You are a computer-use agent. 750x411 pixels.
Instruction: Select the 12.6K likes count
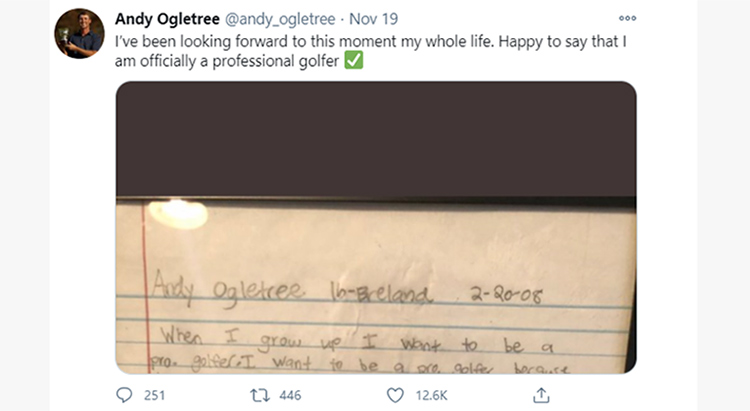(431, 395)
